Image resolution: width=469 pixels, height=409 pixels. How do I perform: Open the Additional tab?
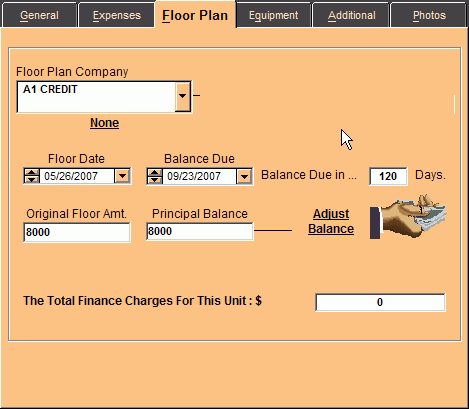[x=351, y=15]
